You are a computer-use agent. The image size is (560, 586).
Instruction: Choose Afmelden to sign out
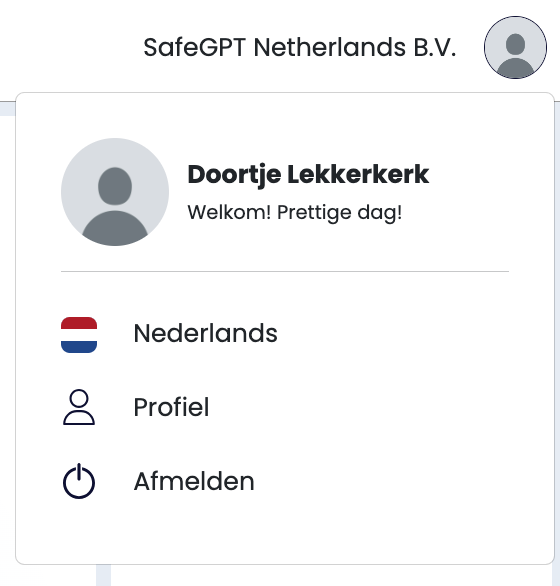tap(284, 481)
